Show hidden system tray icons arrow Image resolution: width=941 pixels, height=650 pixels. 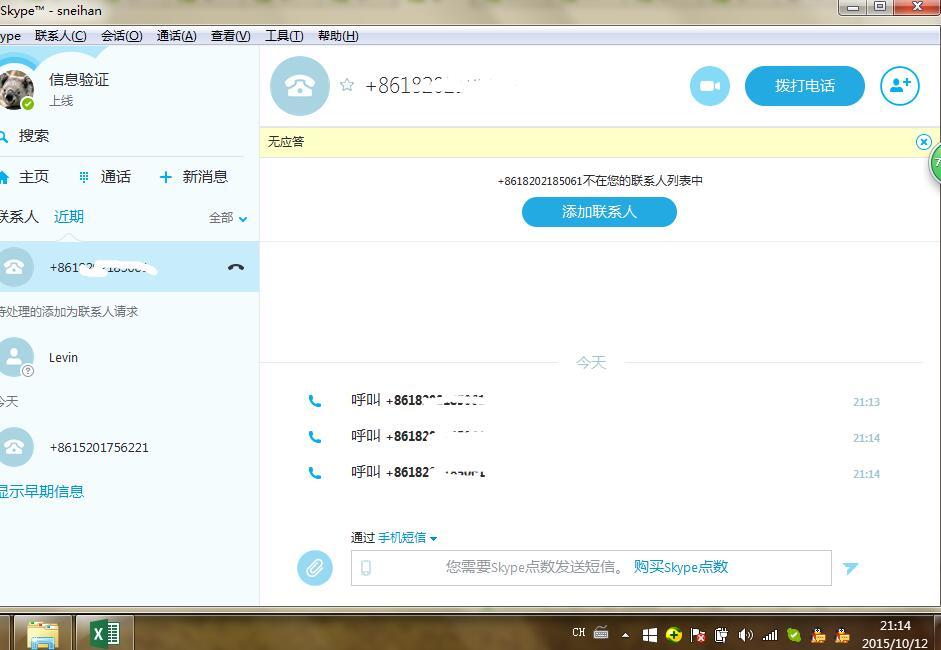coord(626,635)
